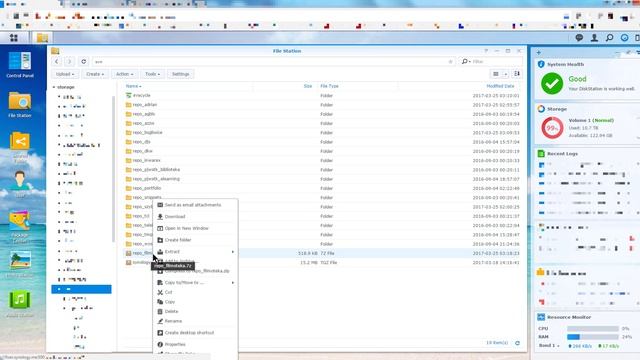Screen dimensions: 640x360
Task: Select File Station taskbar folder icon
Action: 42,38
